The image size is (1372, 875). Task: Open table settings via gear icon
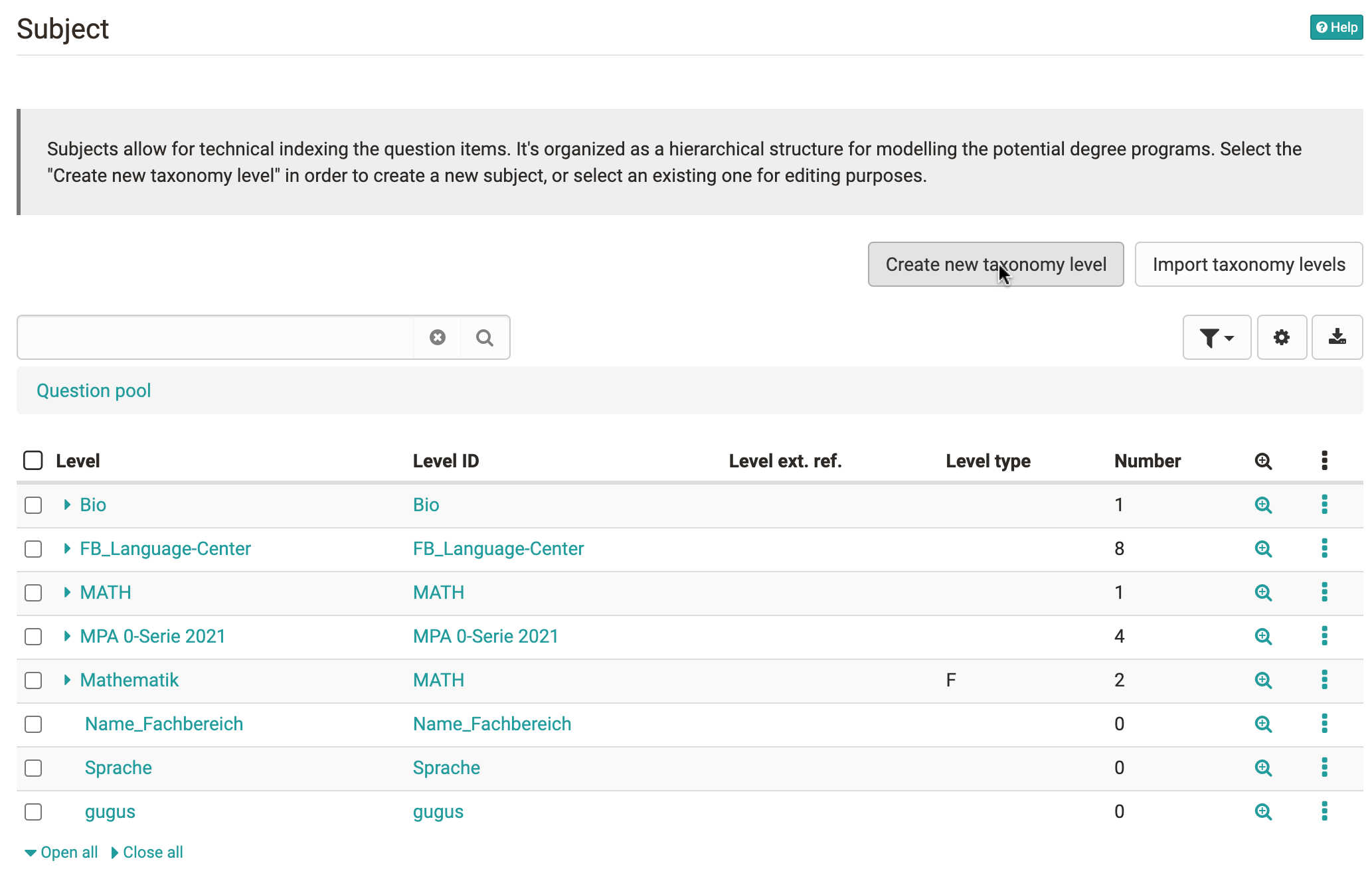point(1282,337)
